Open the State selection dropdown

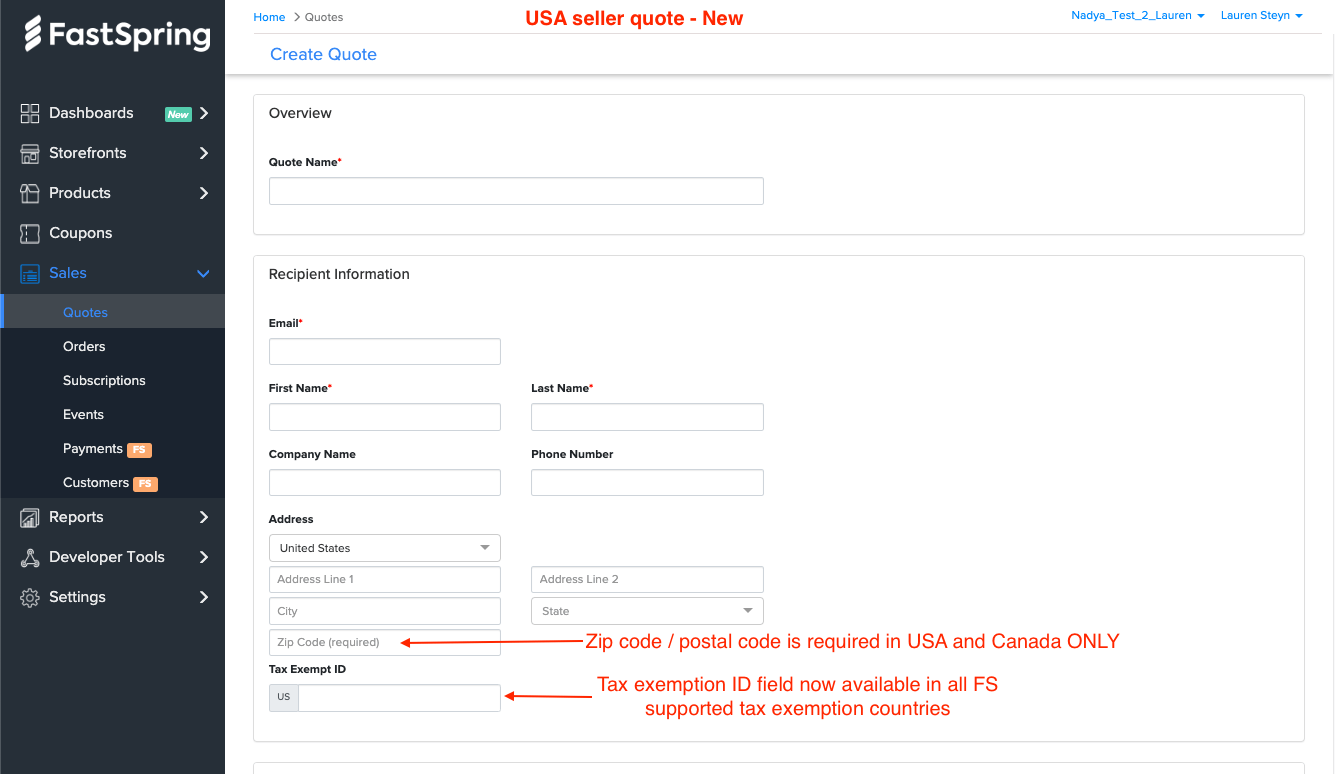pyautogui.click(x=647, y=610)
